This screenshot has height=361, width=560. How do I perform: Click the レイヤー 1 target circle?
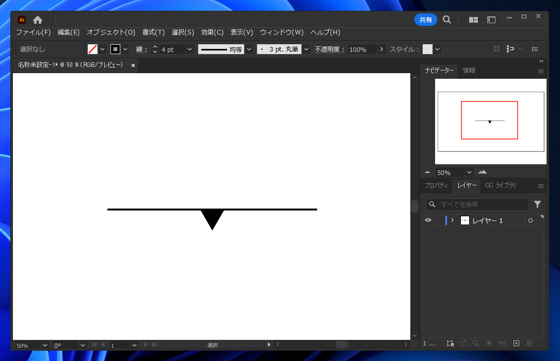[530, 221]
